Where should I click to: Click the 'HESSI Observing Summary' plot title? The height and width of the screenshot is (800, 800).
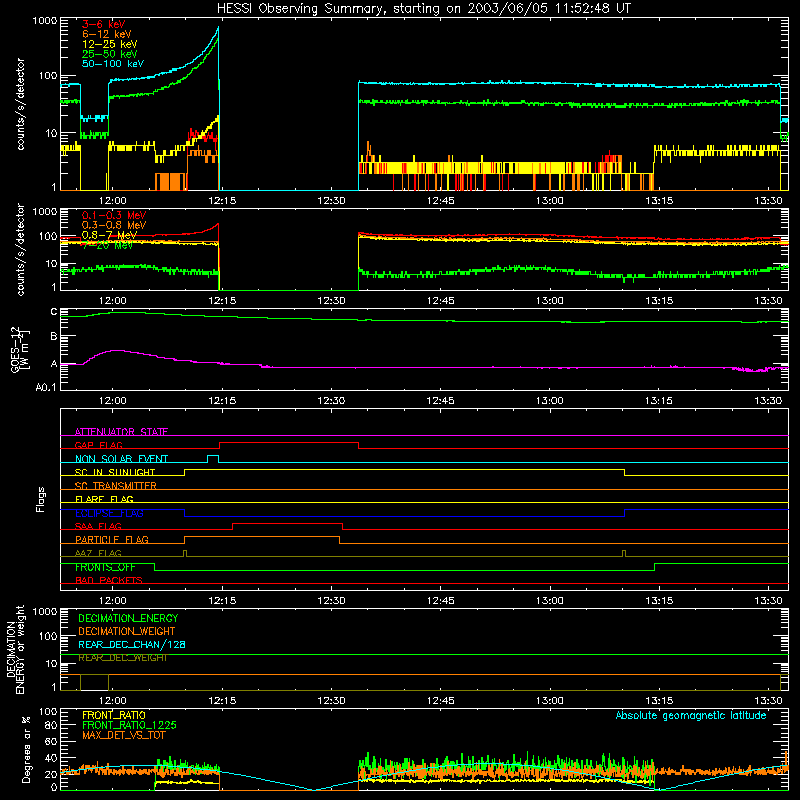(x=423, y=9)
